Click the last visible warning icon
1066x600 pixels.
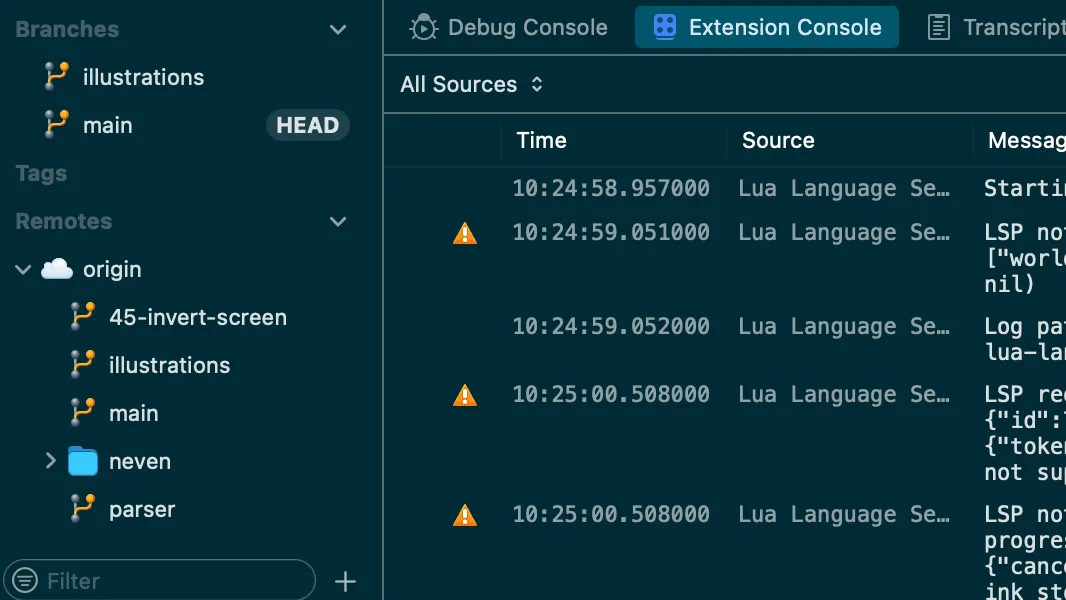(x=465, y=515)
